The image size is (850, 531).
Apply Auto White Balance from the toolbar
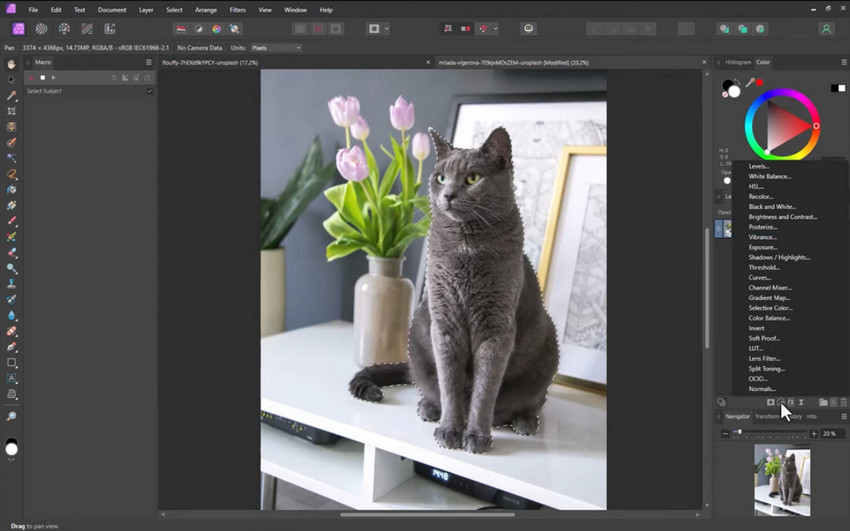tap(234, 29)
